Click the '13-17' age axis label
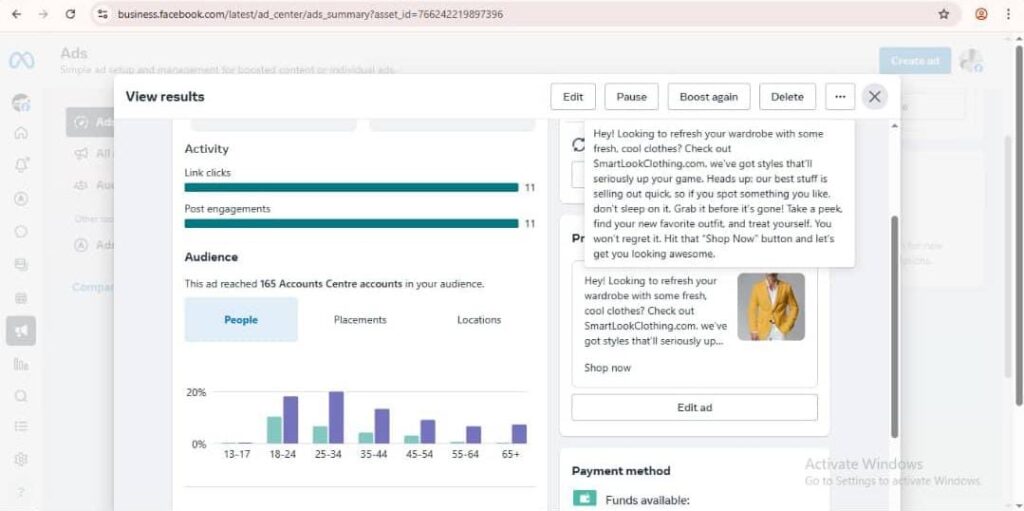The image size is (1024, 511). tap(236, 454)
